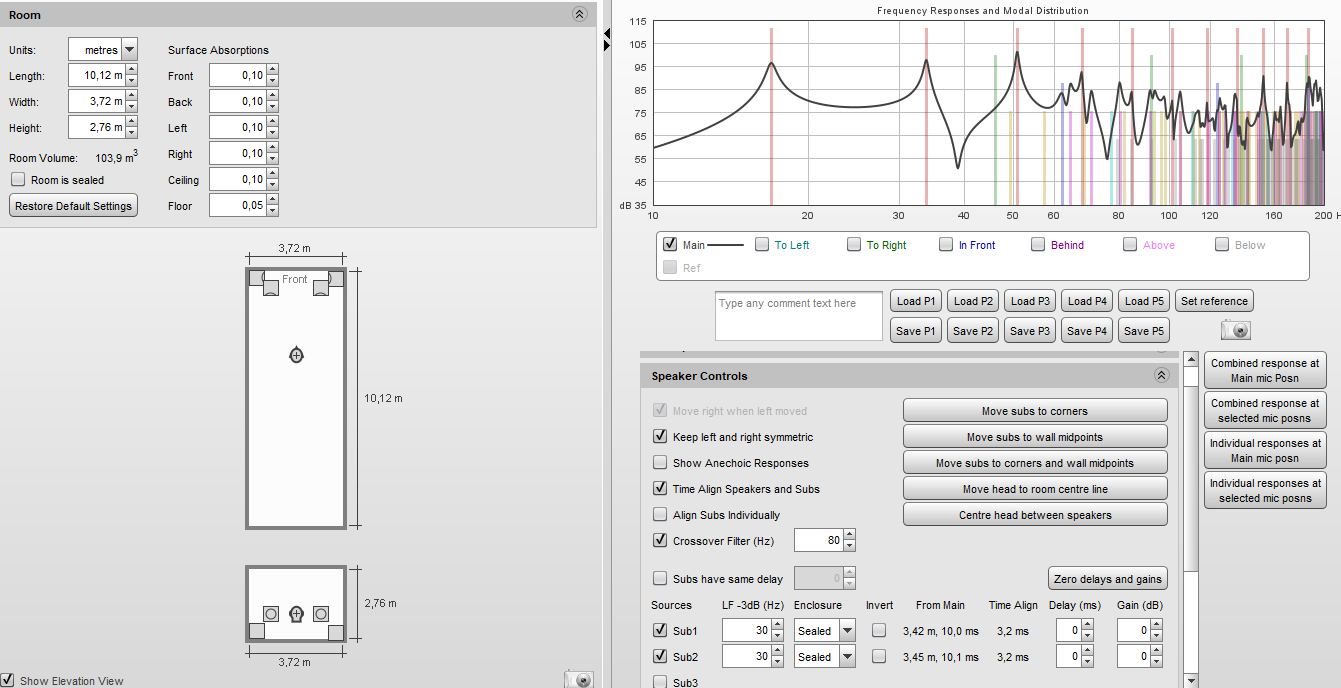
Task: Toggle Show Anechoic Responses checkbox
Action: point(660,463)
